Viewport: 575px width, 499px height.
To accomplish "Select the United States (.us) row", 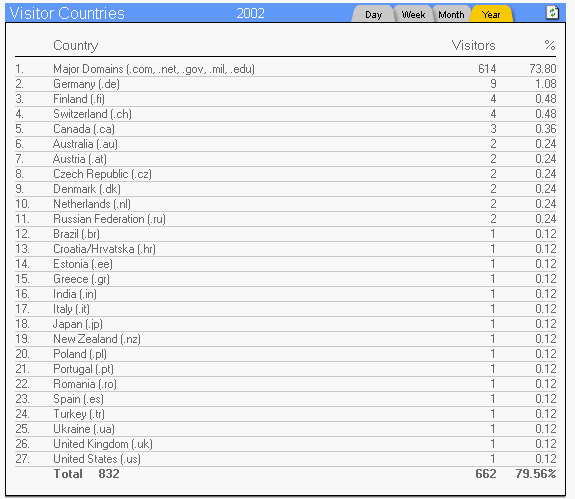I will [285, 459].
